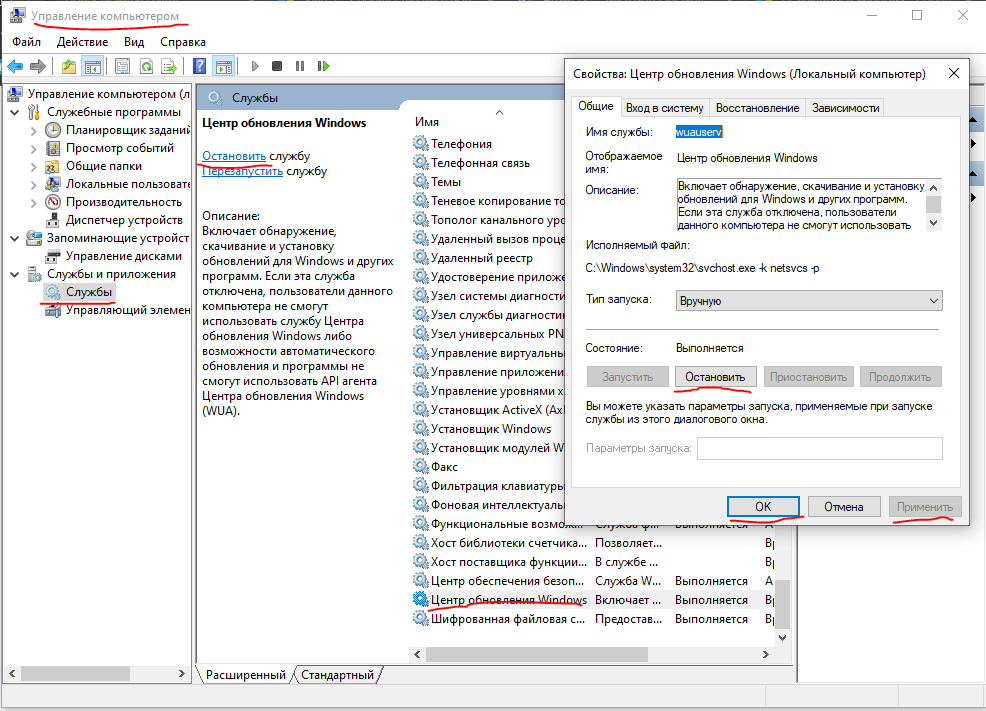Click the Start Service play icon

pos(255,66)
